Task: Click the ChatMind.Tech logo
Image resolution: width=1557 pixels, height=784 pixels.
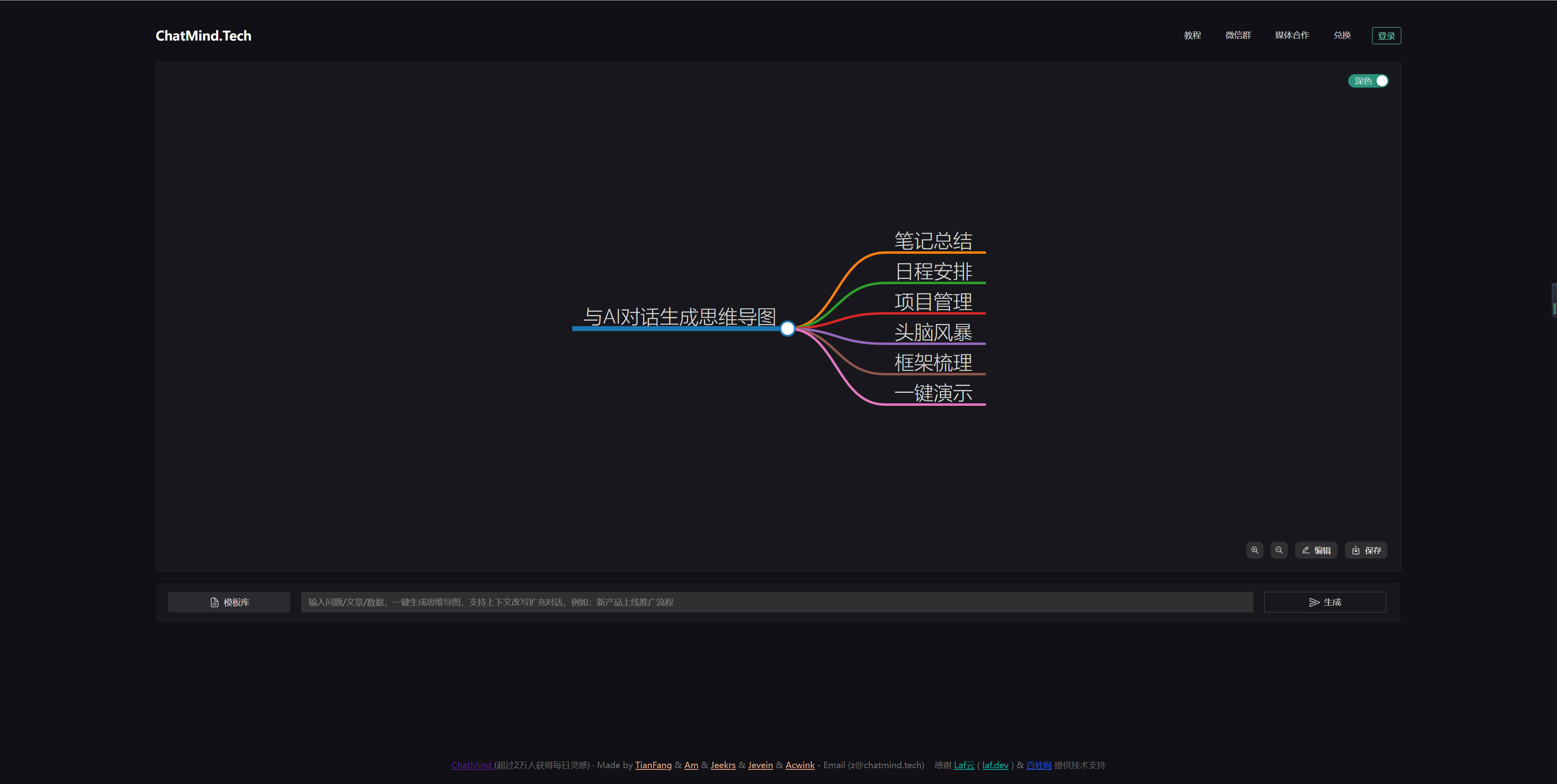Action: (x=203, y=36)
